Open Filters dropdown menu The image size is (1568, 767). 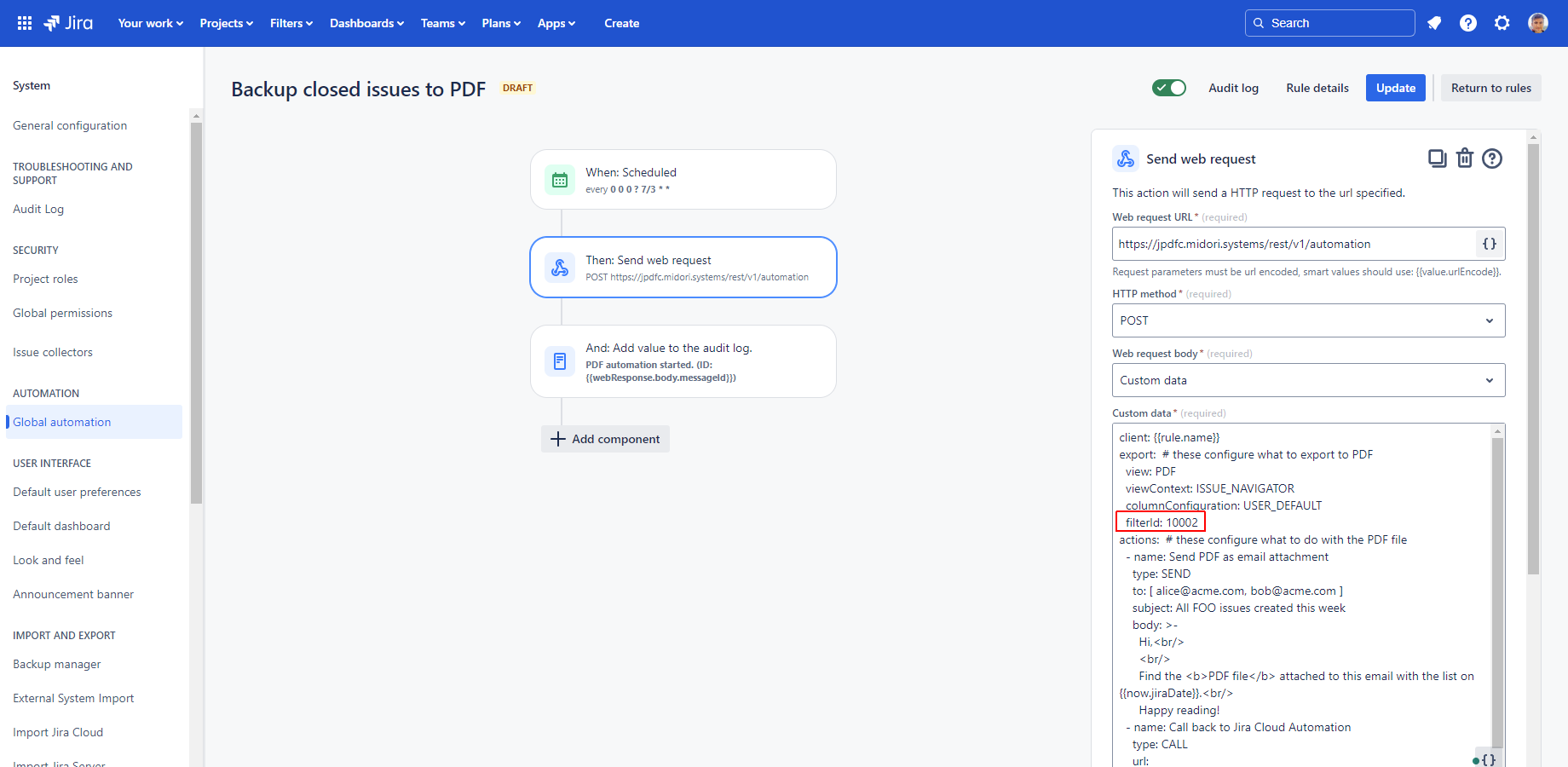(291, 23)
